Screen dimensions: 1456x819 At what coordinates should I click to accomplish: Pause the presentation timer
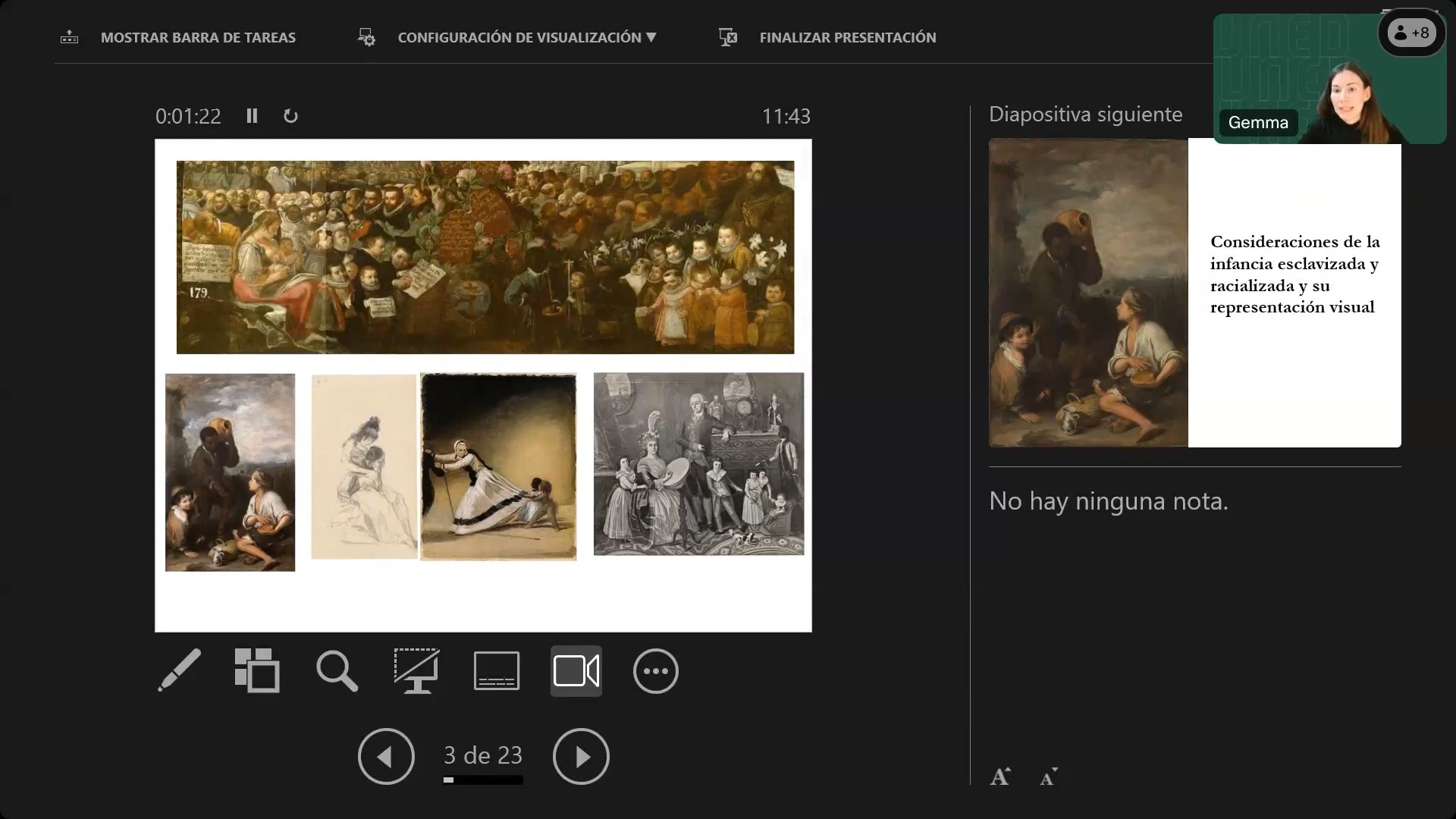coord(252,116)
